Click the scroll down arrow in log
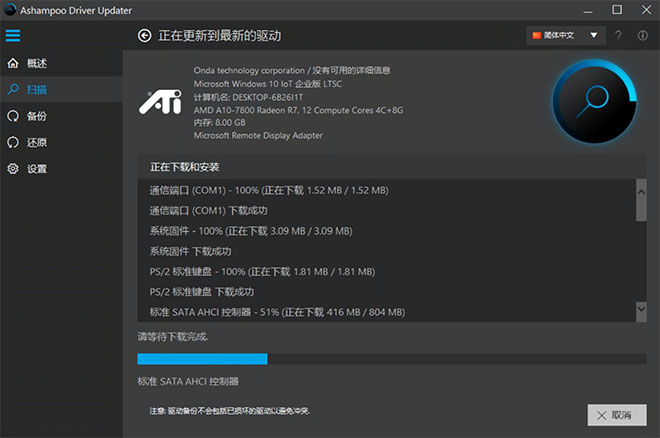The width and height of the screenshot is (660, 438). (641, 308)
